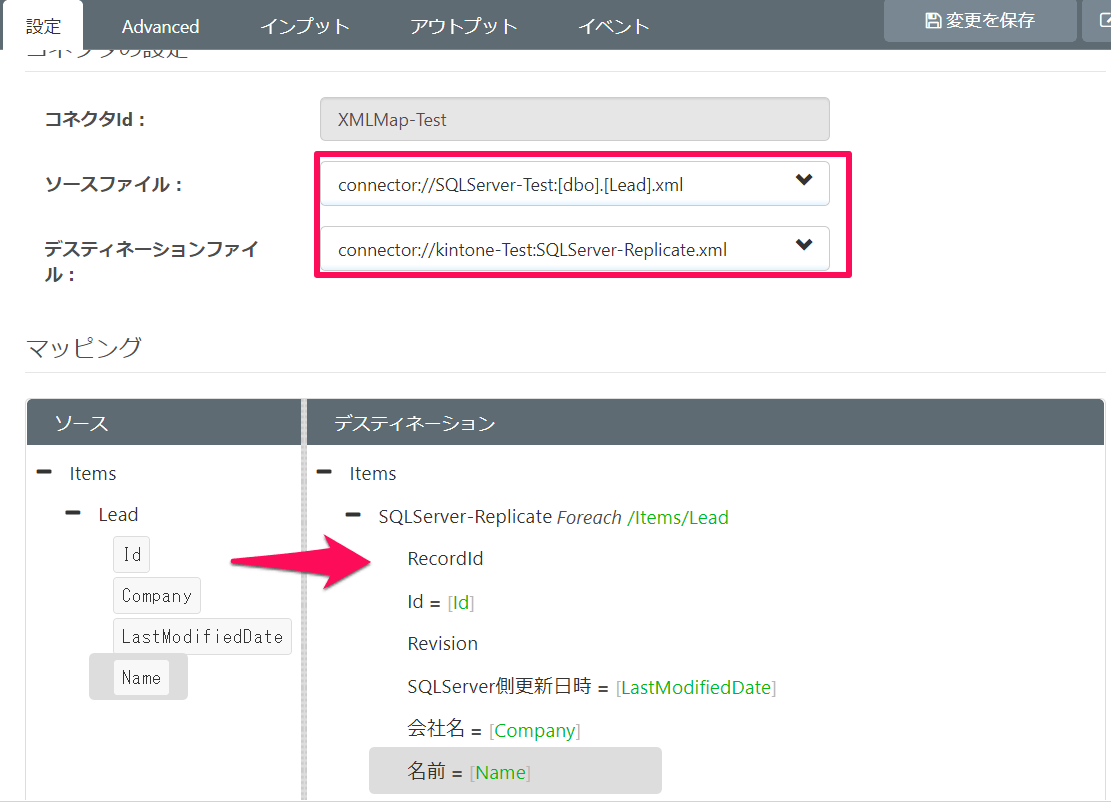Select the destination RecordId field
The width and height of the screenshot is (1111, 802).
[445, 558]
